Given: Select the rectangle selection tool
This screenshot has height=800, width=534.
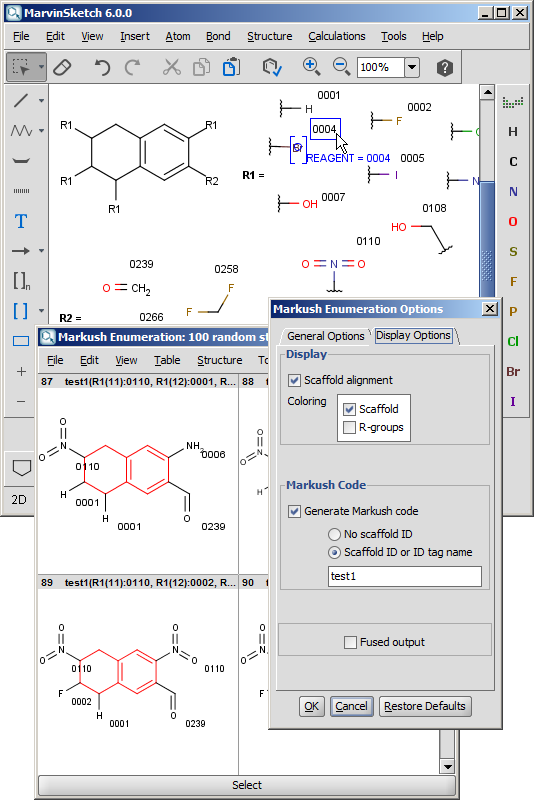Looking at the screenshot, I should pyautogui.click(x=21, y=67).
